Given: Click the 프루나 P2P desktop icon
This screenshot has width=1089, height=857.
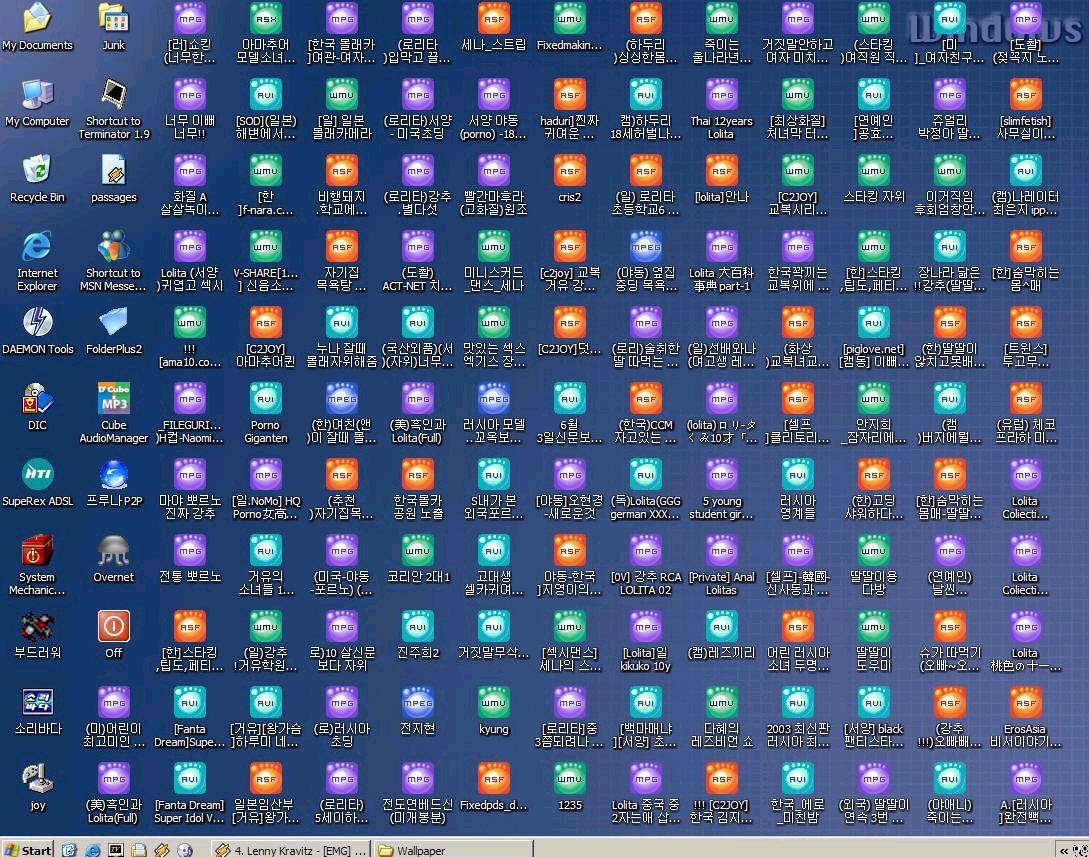Looking at the screenshot, I should point(113,475).
